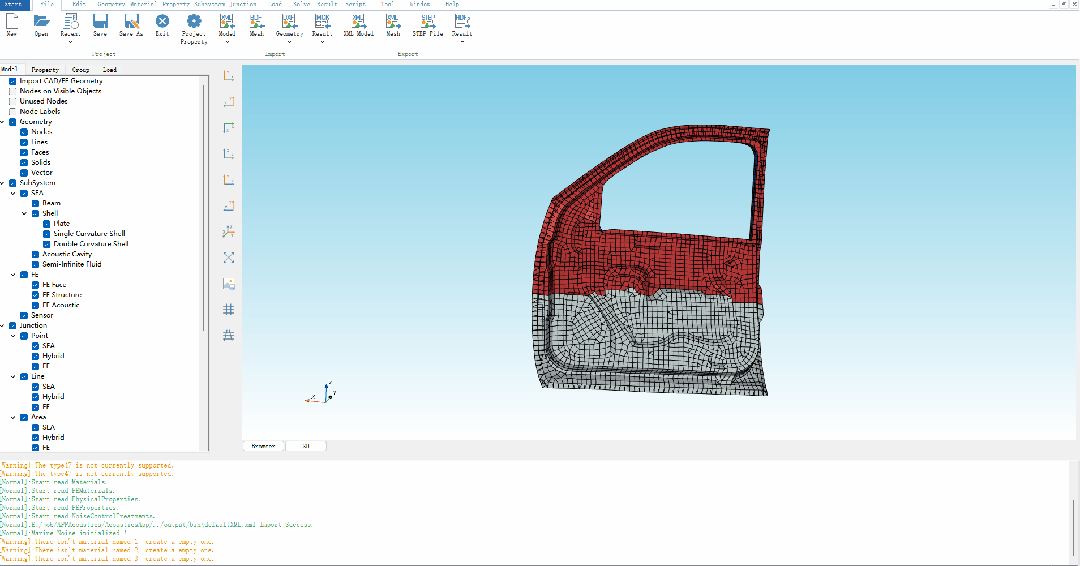Collapse the Geometry tree node
1080x566 pixels.
[3, 122]
